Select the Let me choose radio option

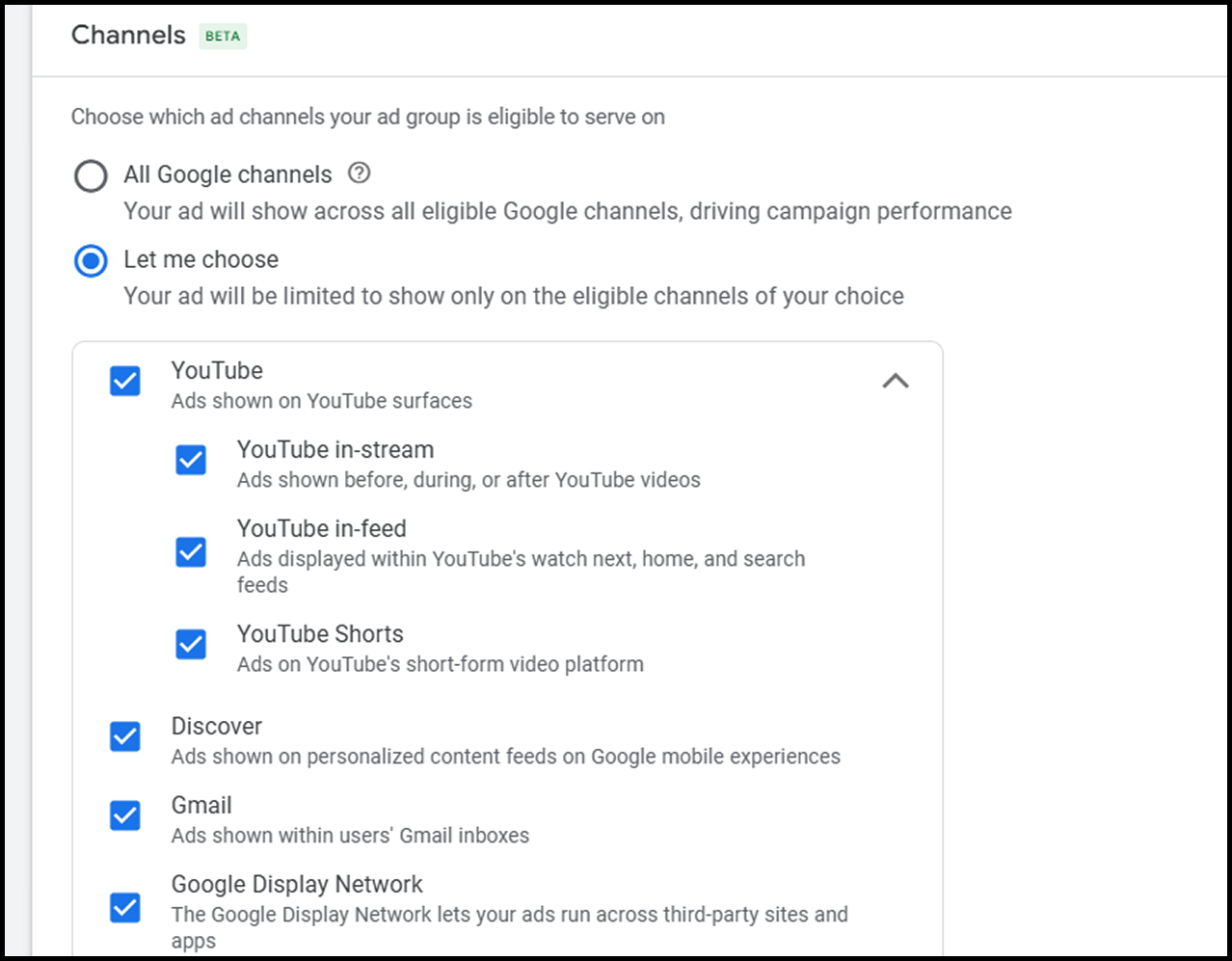[x=92, y=261]
